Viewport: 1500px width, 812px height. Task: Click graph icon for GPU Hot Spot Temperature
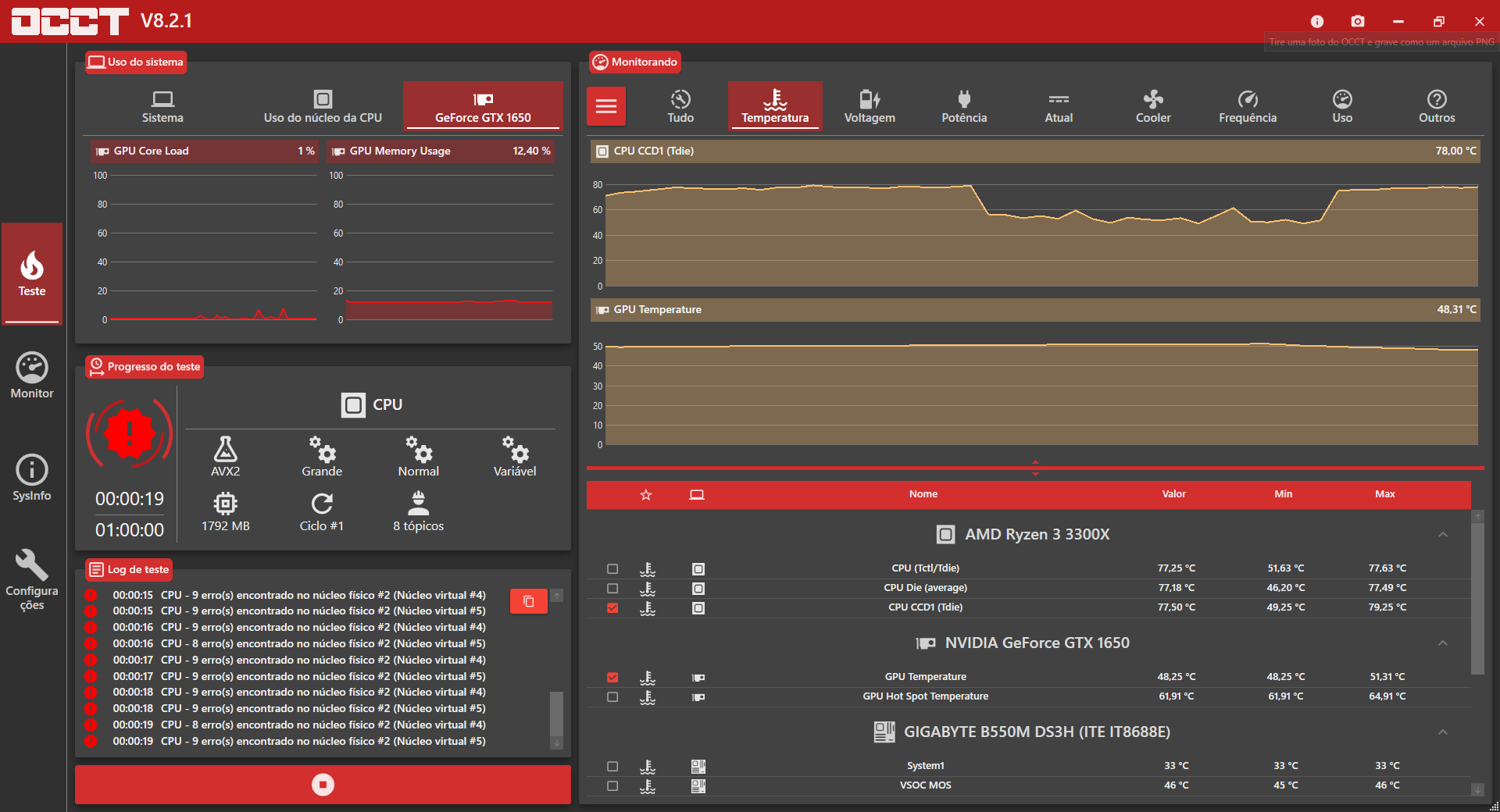[648, 697]
